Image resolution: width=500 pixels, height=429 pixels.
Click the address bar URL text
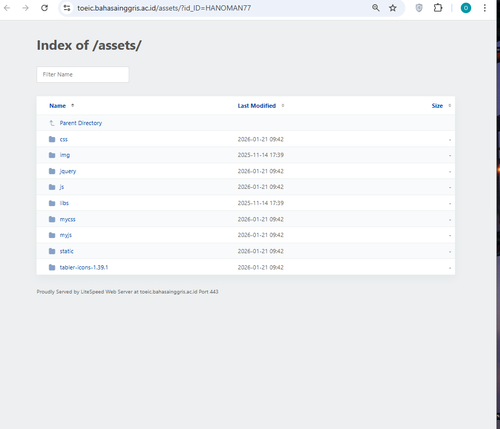pos(164,8)
